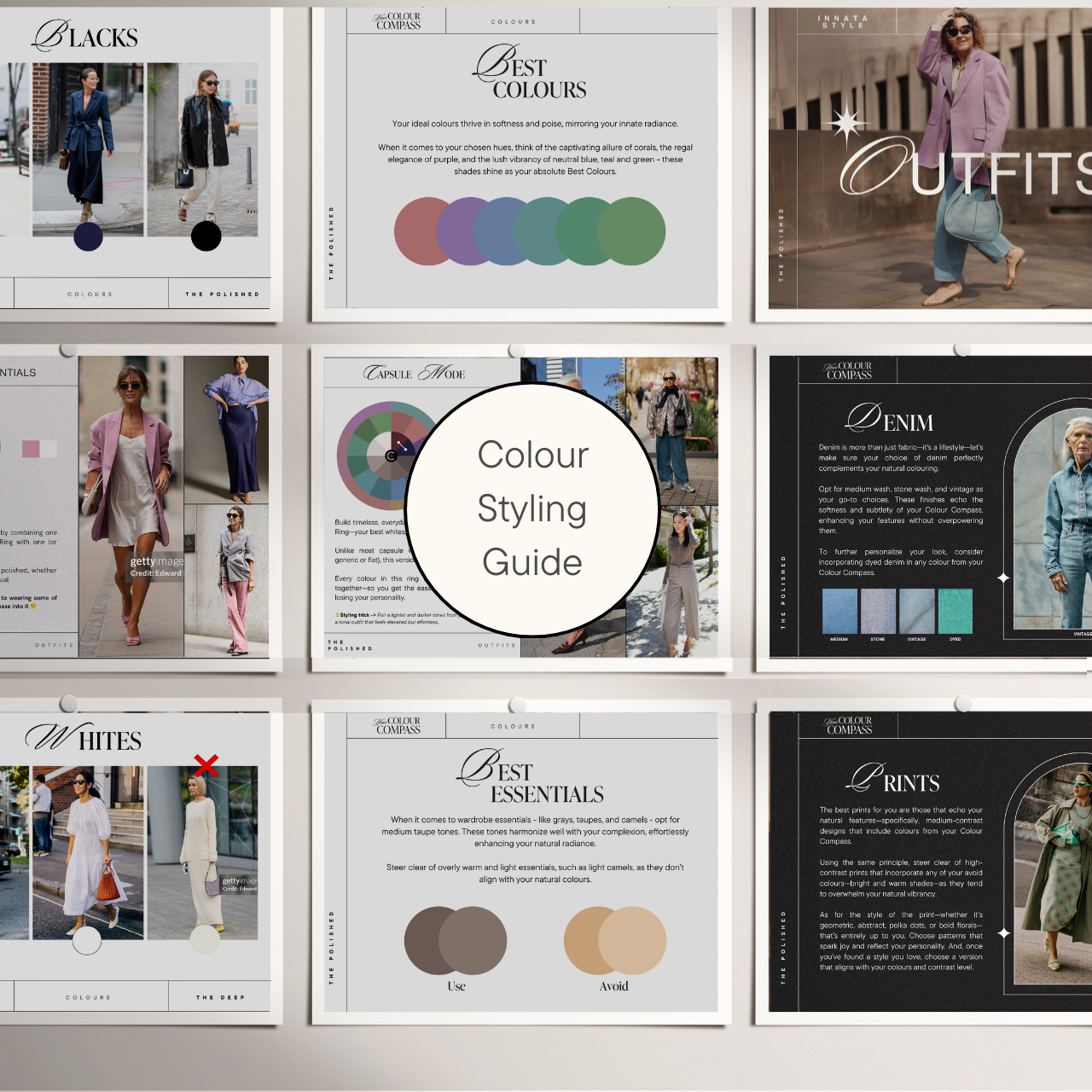Click the red X mark on Whites card
The image size is (1092, 1092).
206,765
